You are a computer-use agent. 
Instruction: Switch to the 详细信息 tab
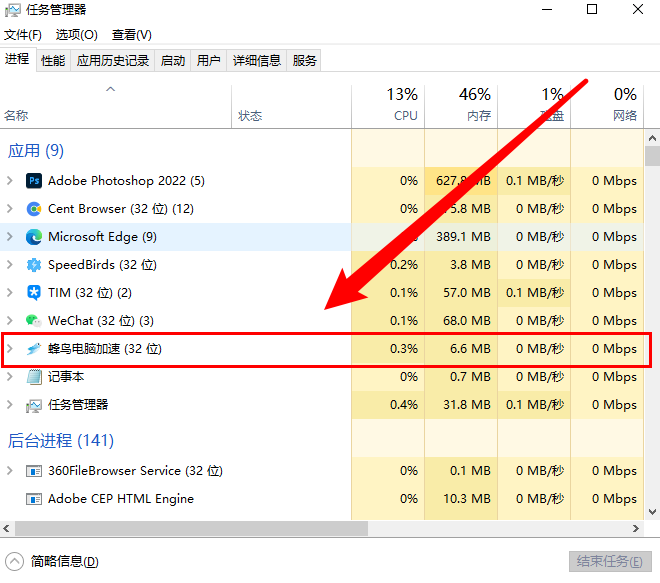pyautogui.click(x=257, y=61)
